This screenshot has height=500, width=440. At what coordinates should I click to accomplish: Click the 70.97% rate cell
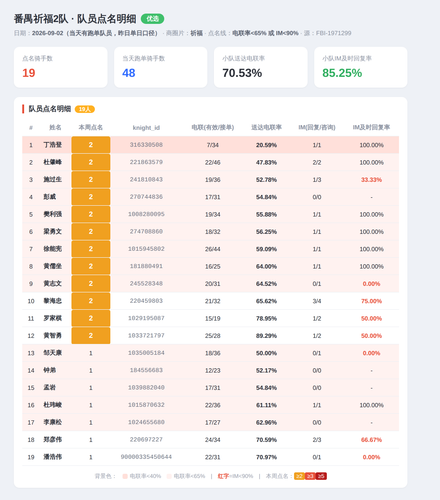pos(266,457)
